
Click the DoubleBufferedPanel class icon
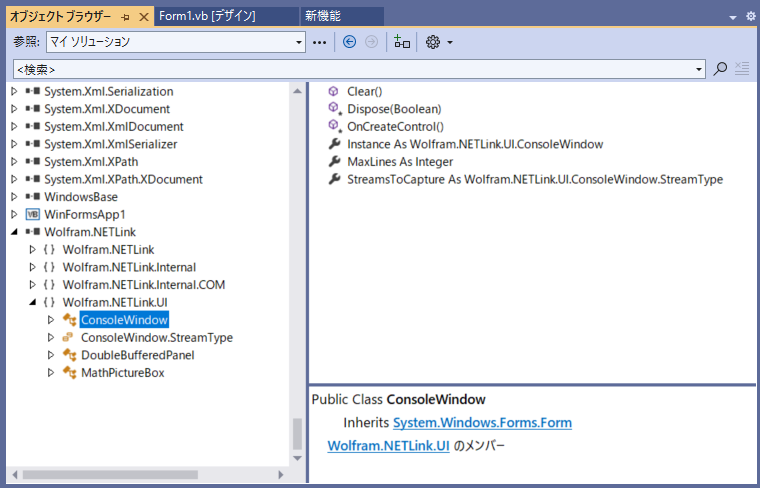tap(70, 355)
